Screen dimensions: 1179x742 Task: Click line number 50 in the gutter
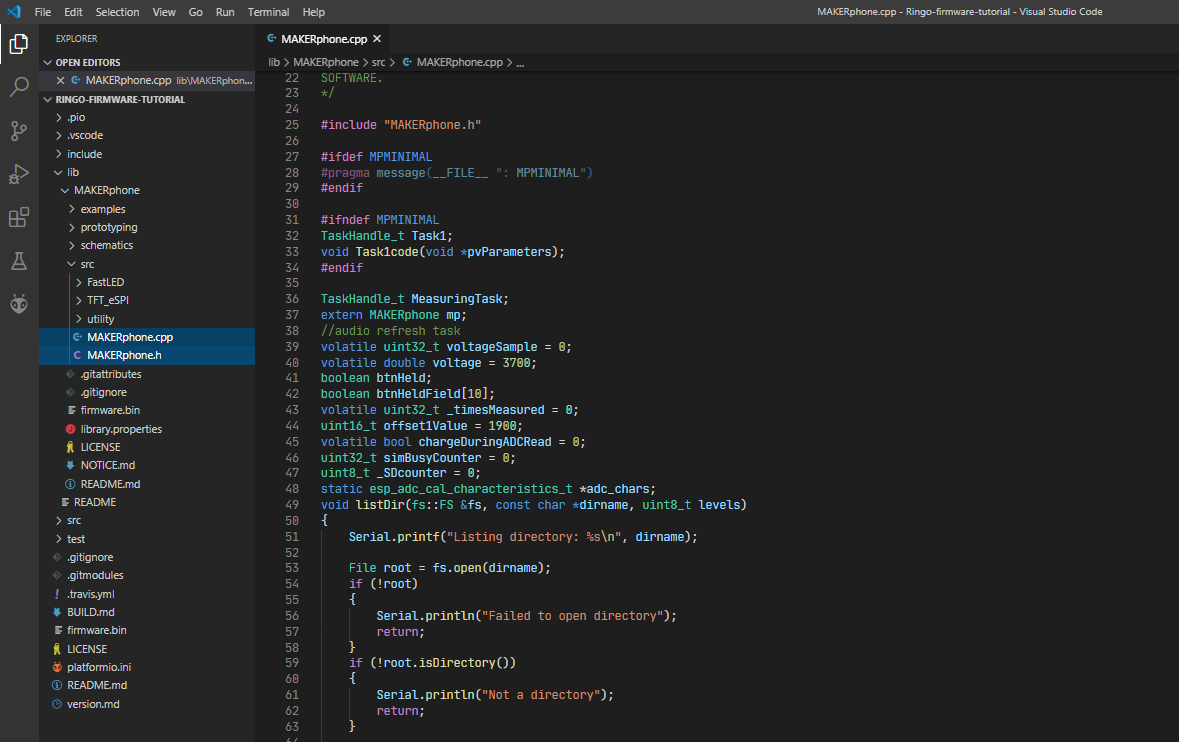click(292, 520)
